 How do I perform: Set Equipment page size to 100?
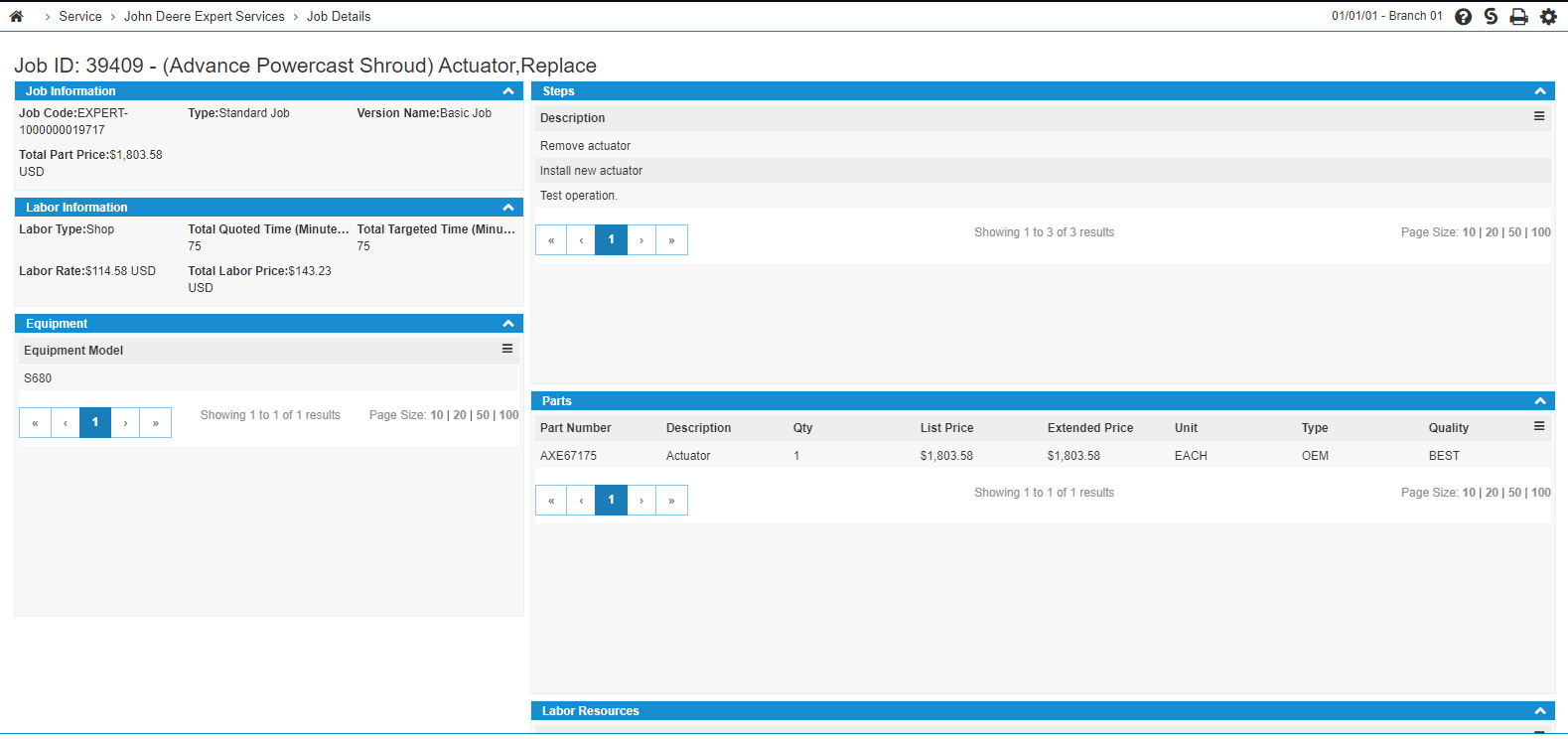pos(509,415)
